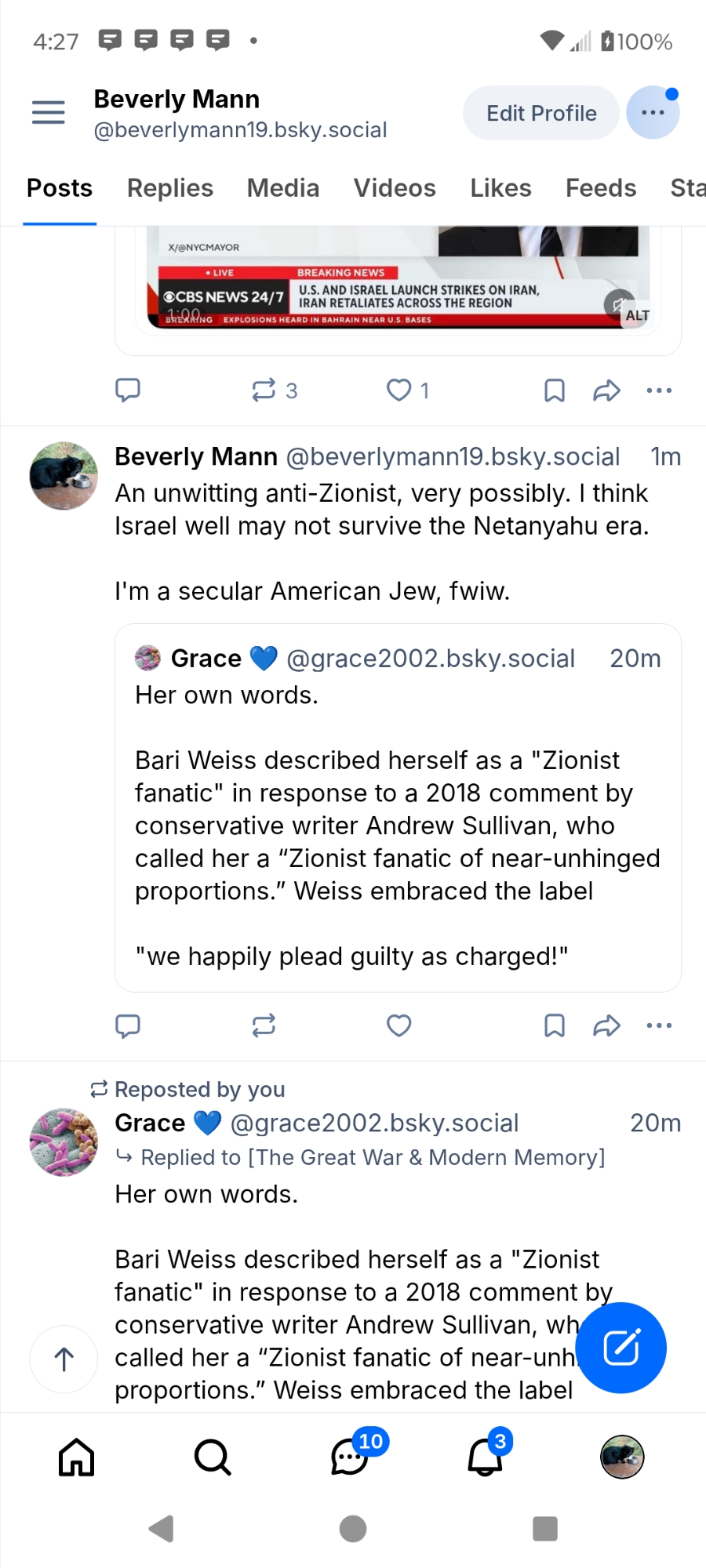
Task: Open chat messages with 10 badge
Action: (x=350, y=1457)
